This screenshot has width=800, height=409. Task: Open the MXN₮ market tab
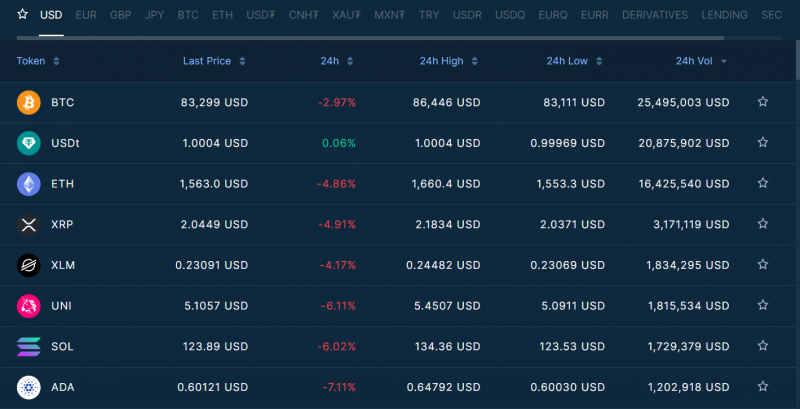[390, 15]
